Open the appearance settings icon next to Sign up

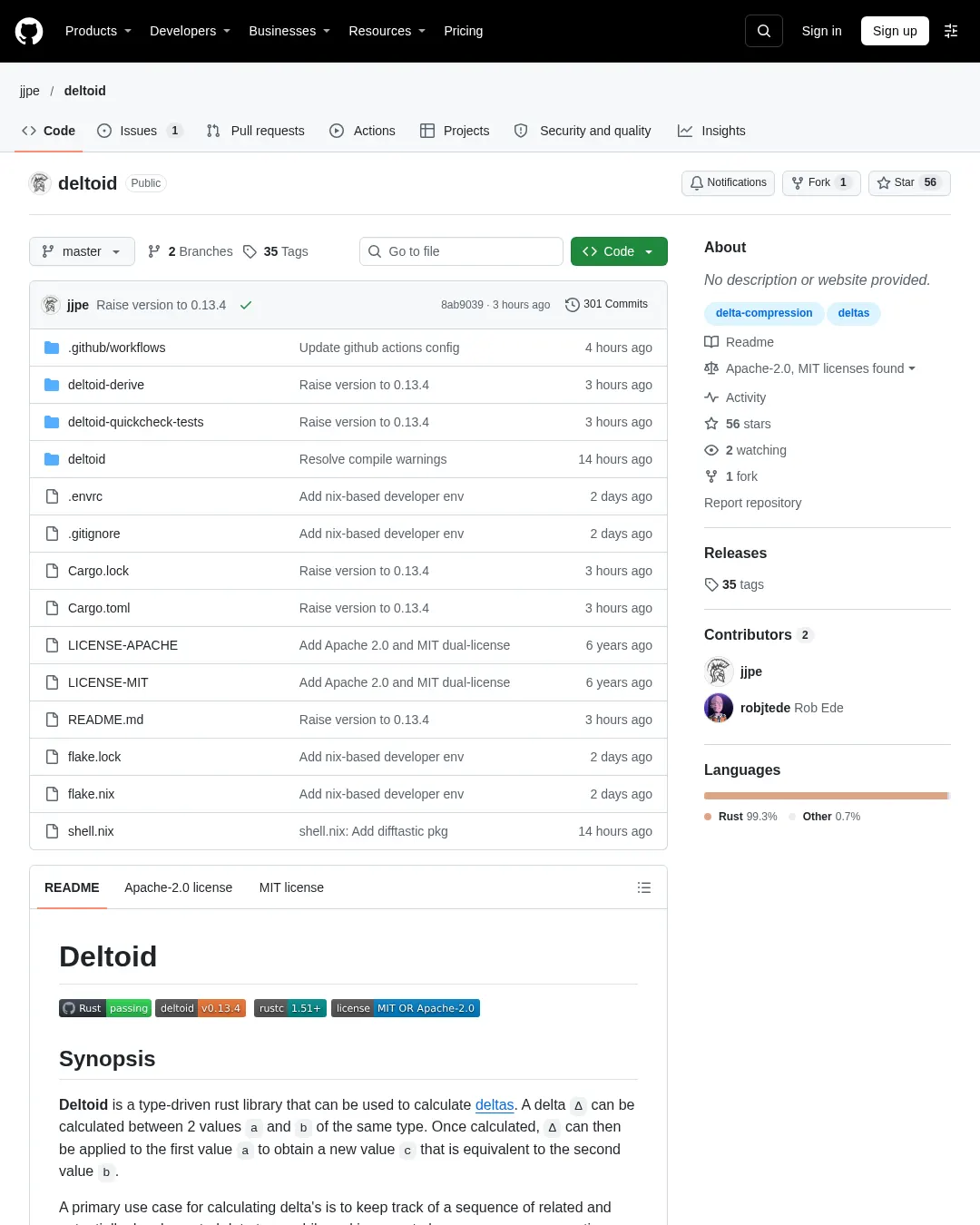(x=951, y=31)
